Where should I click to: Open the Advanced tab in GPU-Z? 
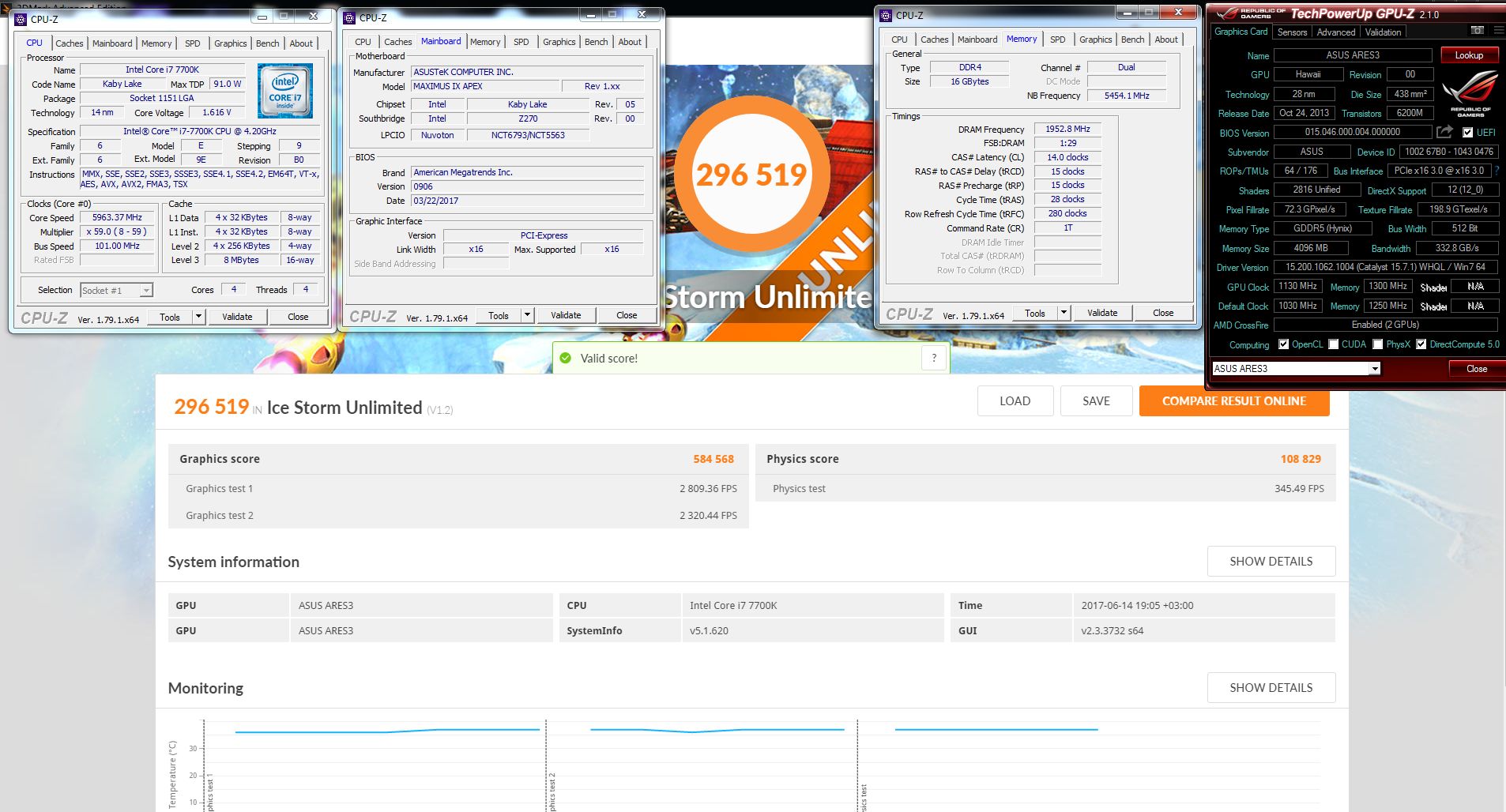click(x=1336, y=32)
